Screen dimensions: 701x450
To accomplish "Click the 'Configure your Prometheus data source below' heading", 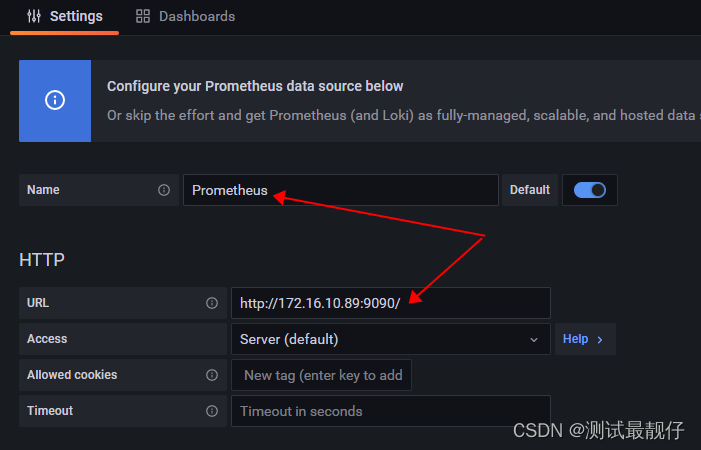I will 255,86.
